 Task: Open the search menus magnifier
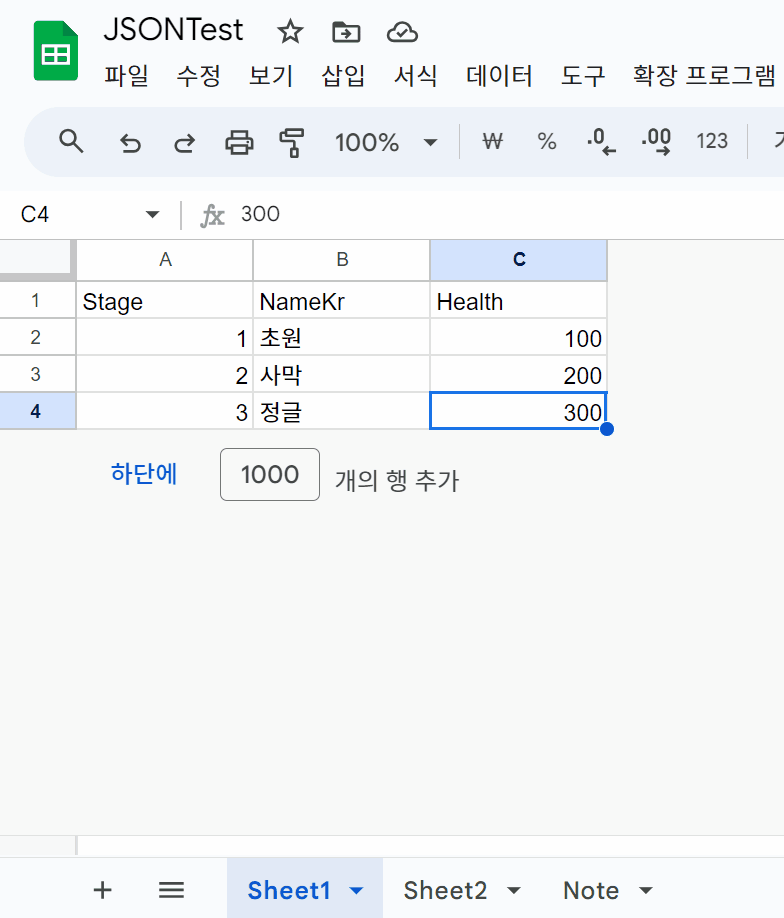coord(71,142)
